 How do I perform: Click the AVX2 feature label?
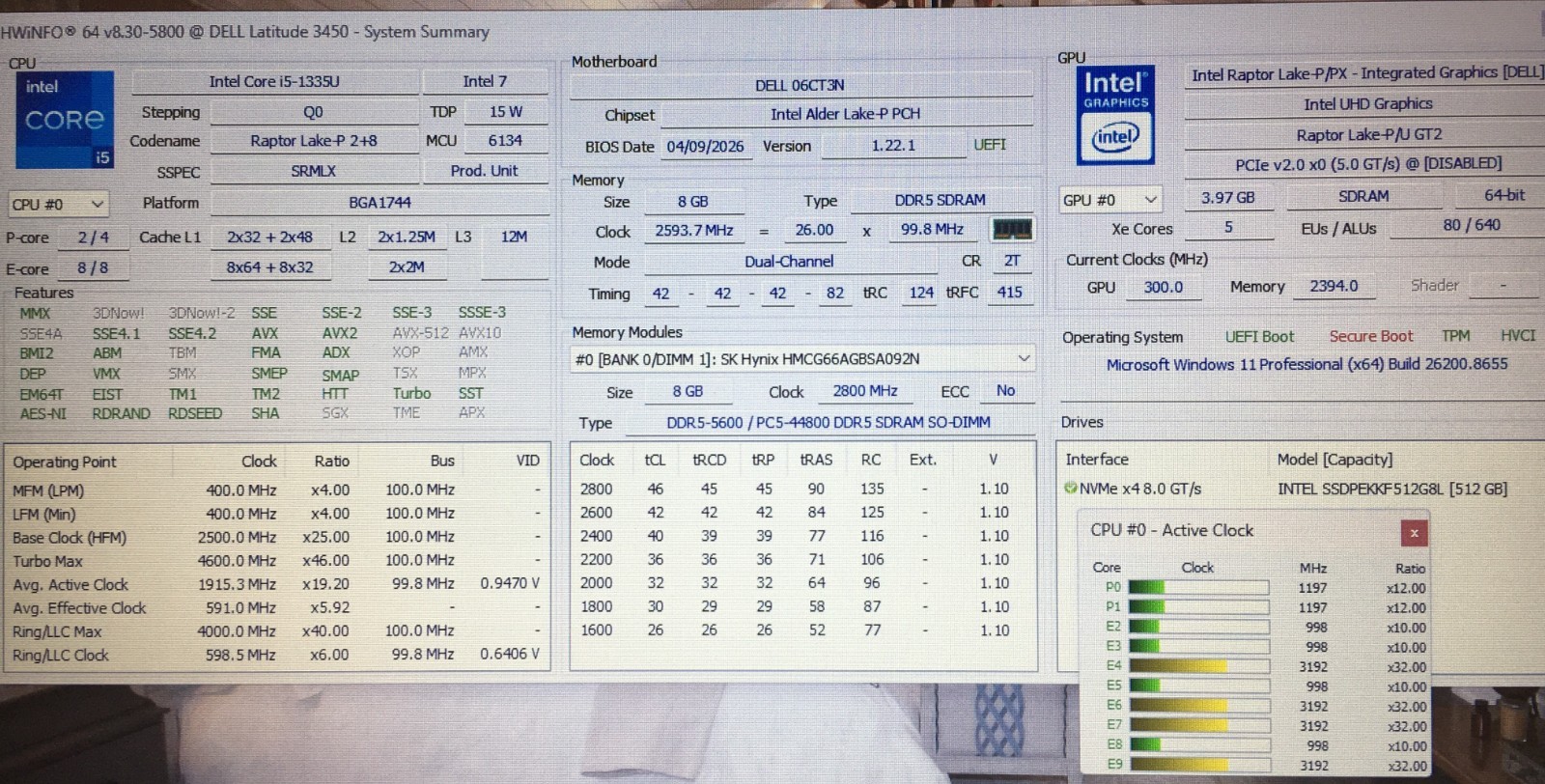(x=340, y=333)
